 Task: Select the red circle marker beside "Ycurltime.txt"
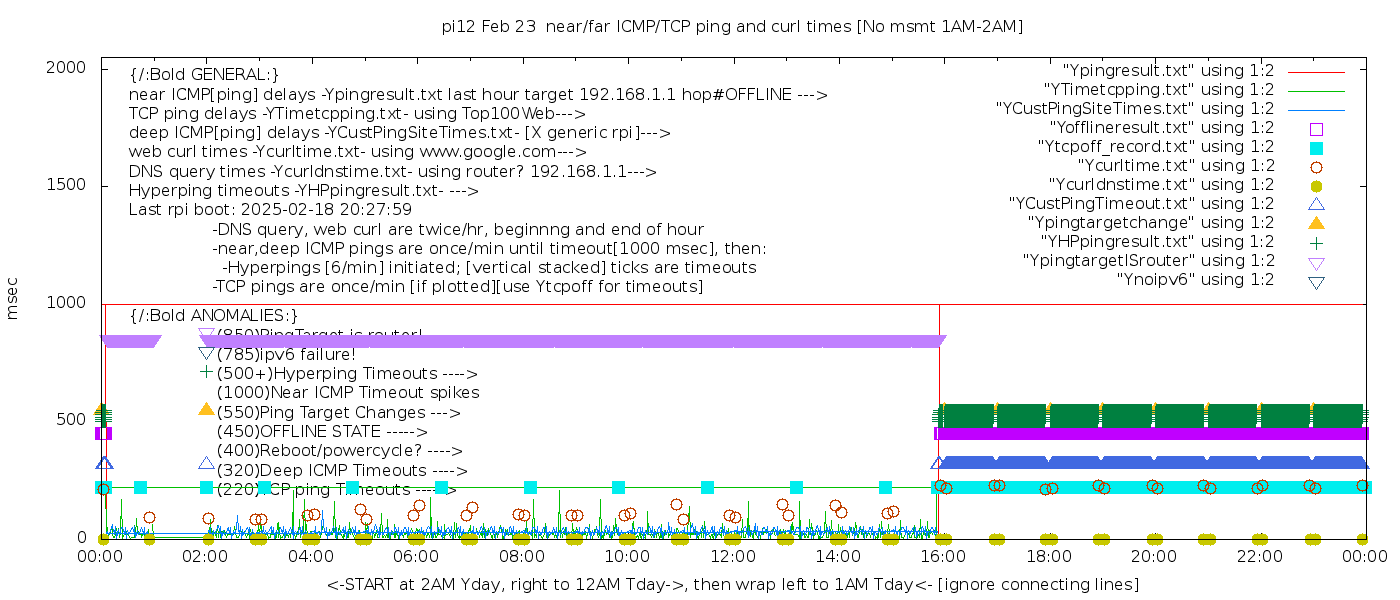click(x=1316, y=166)
